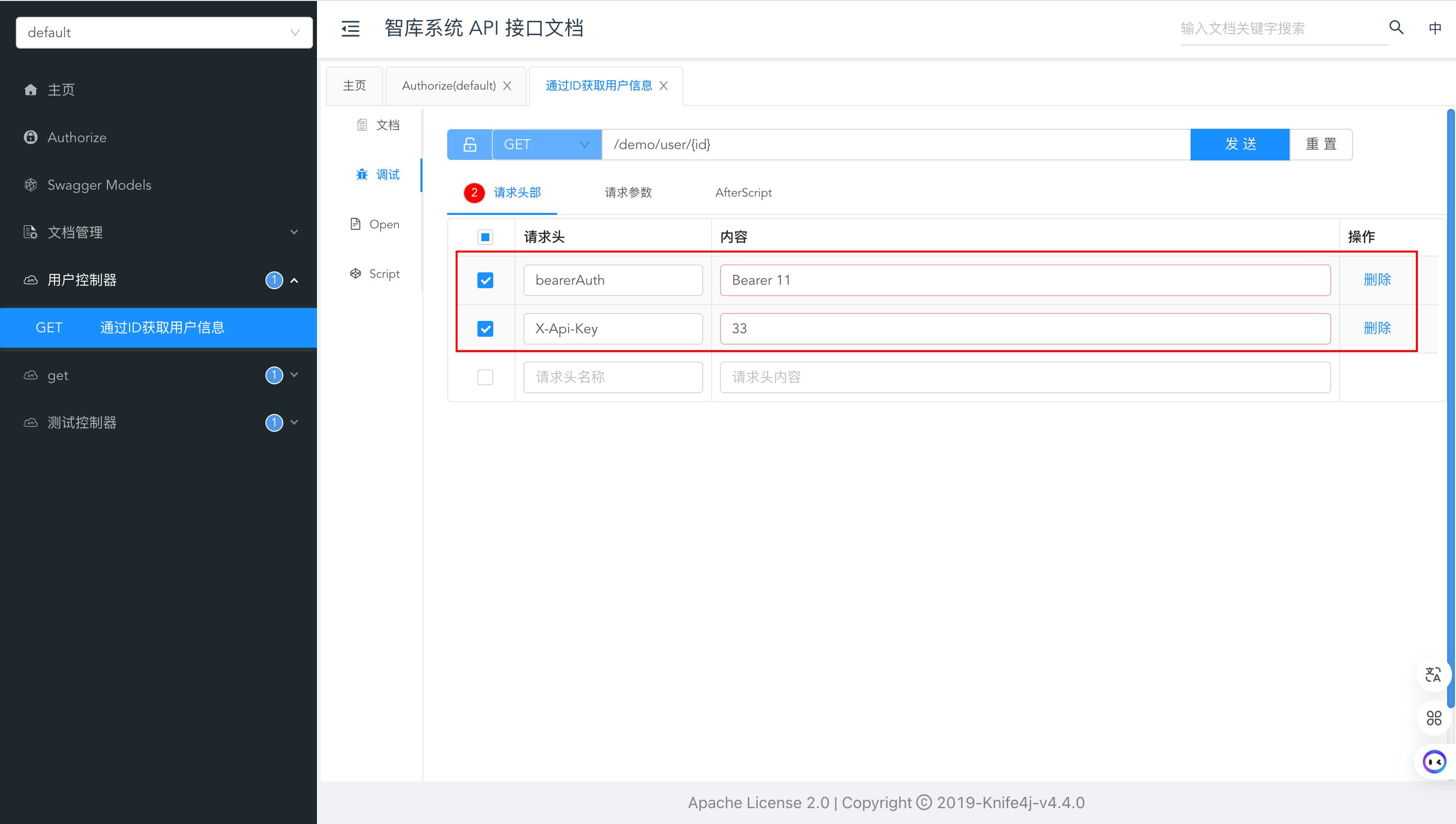
Task: Expand the 测试控制器 group chevron
Action: (x=294, y=422)
